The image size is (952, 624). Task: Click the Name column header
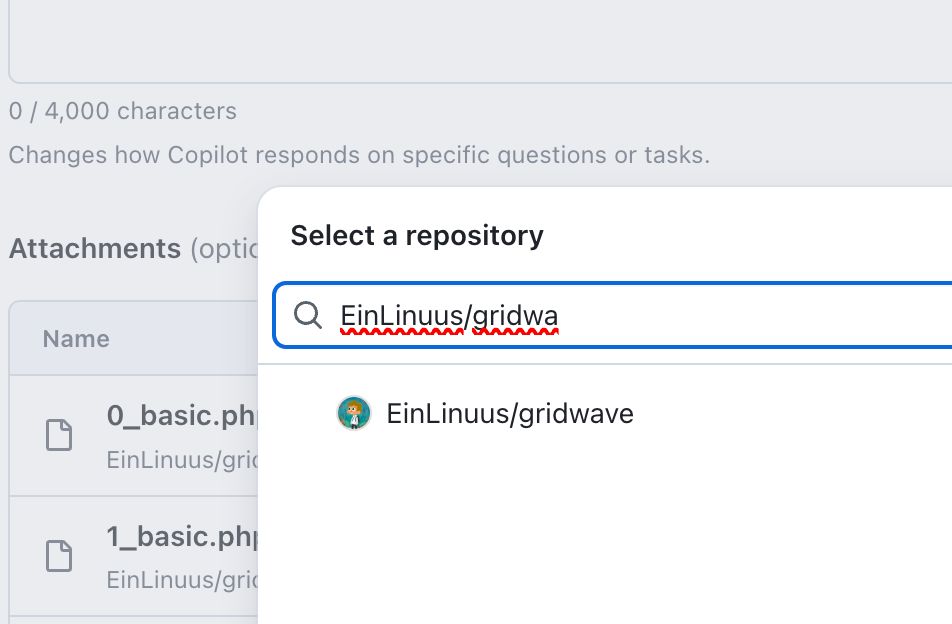click(76, 339)
